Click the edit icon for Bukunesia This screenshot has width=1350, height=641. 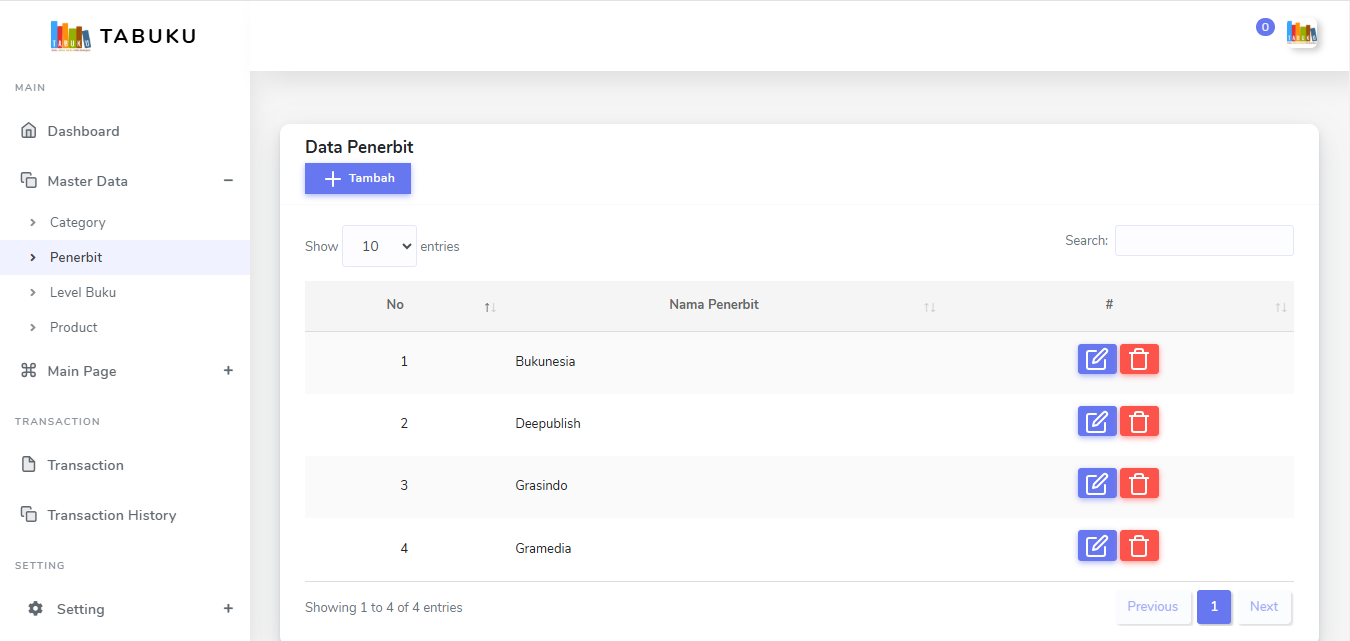[1096, 359]
